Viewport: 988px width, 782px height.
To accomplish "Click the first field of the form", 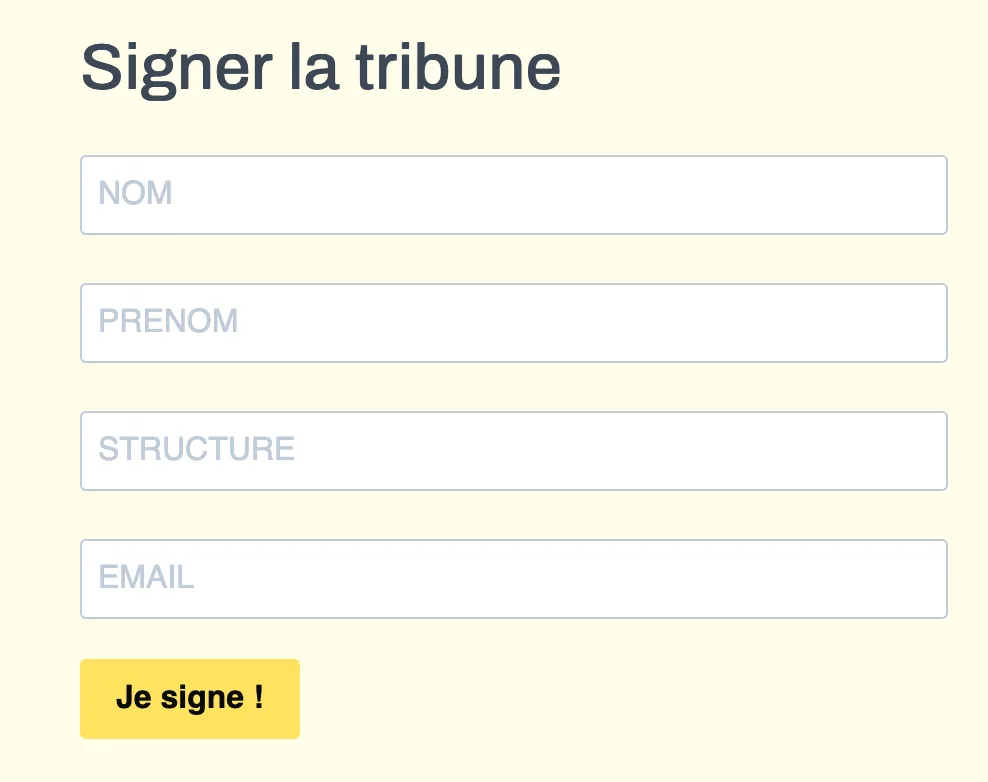I will [x=513, y=195].
